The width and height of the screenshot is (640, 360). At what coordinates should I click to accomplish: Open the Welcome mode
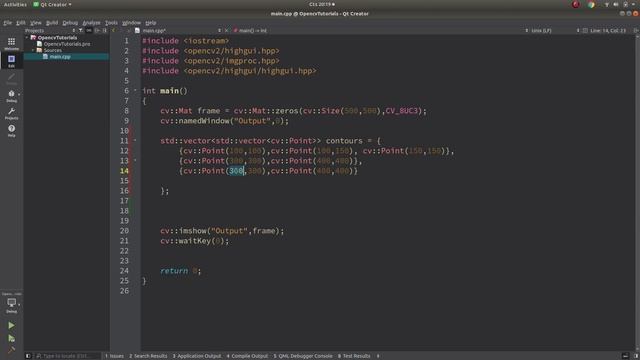[x=11, y=44]
